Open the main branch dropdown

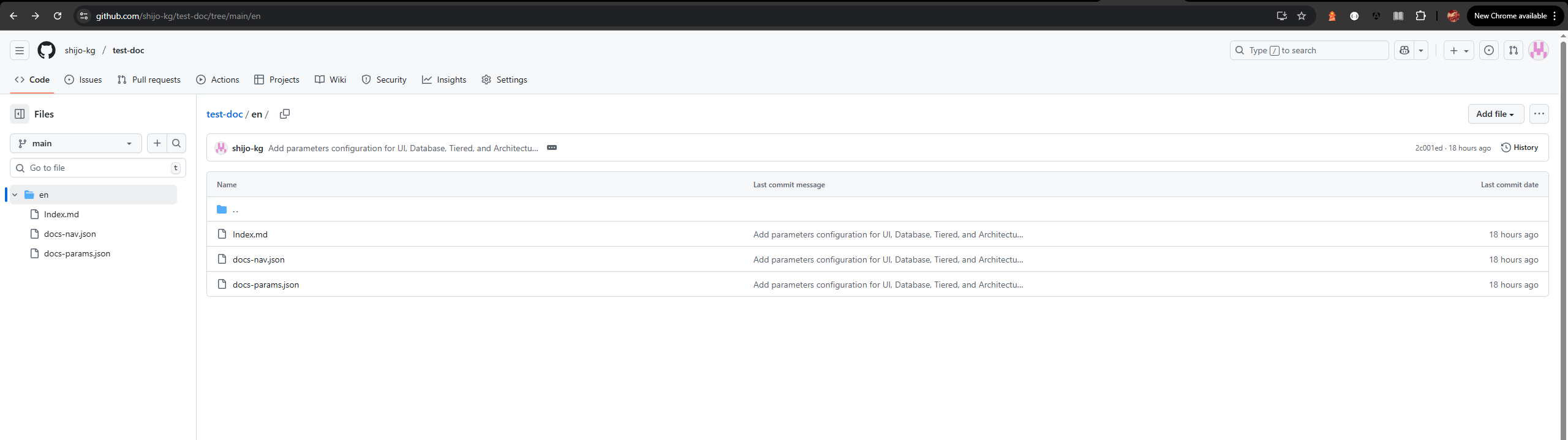(76, 143)
